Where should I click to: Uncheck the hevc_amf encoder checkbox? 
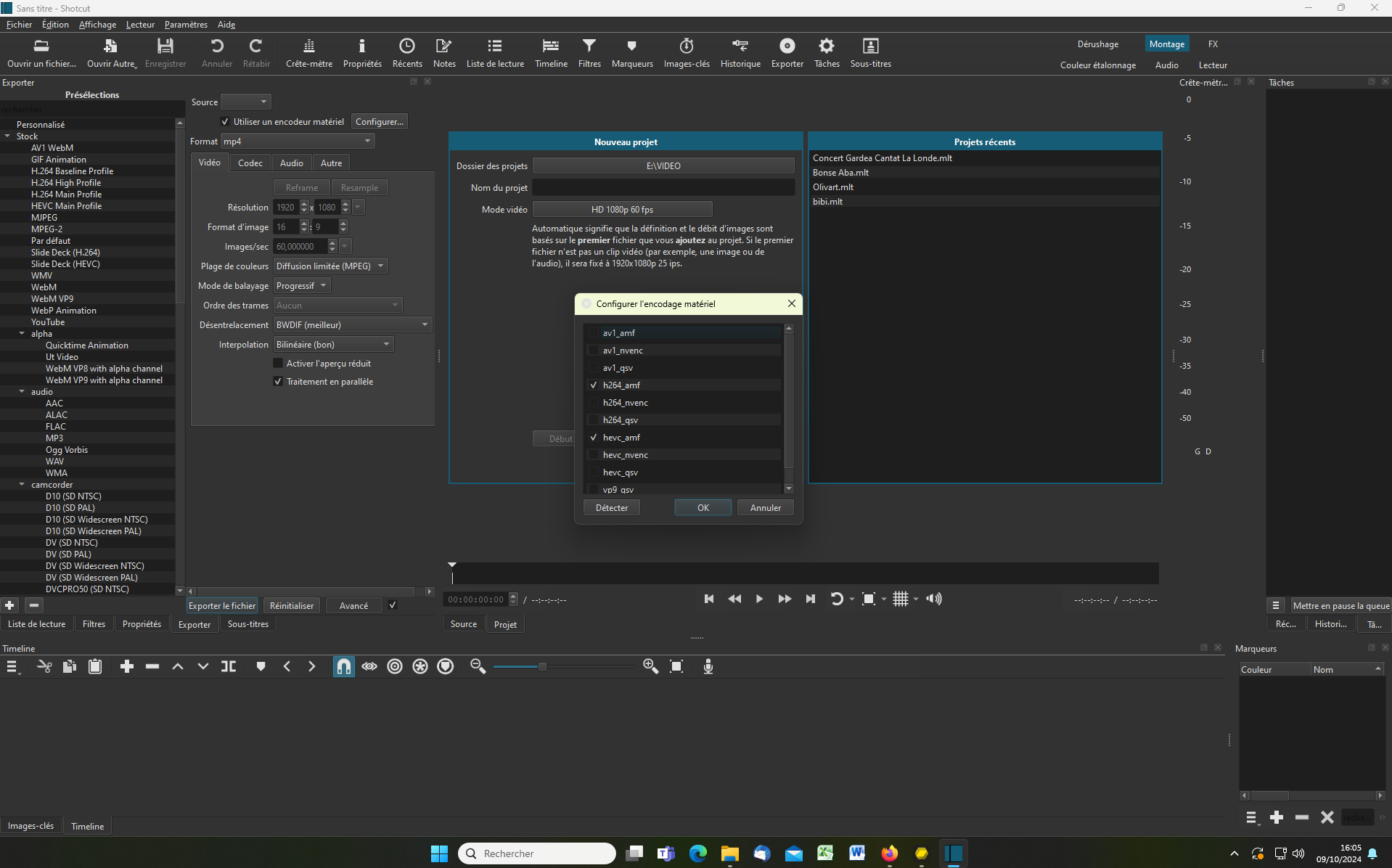point(594,438)
